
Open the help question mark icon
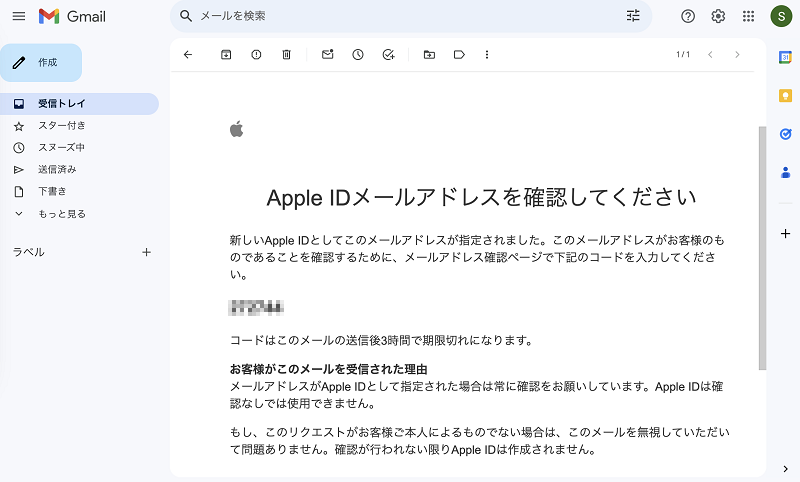[688, 16]
